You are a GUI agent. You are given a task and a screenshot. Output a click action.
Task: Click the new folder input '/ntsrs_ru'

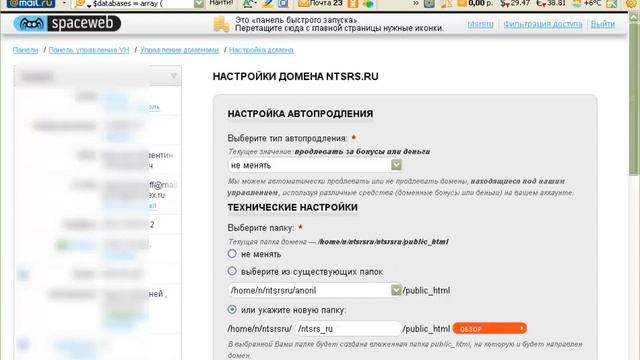click(349, 329)
